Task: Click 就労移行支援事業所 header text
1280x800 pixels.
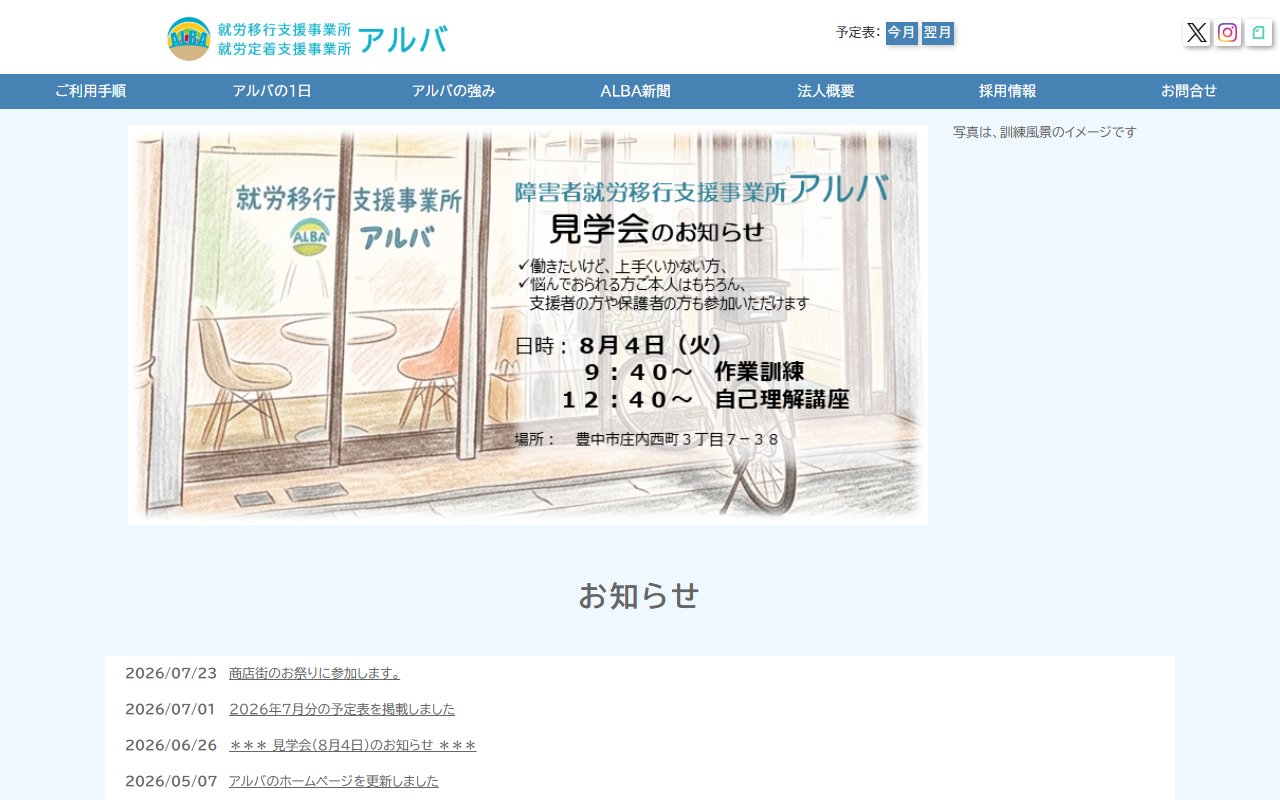Action: click(x=284, y=30)
